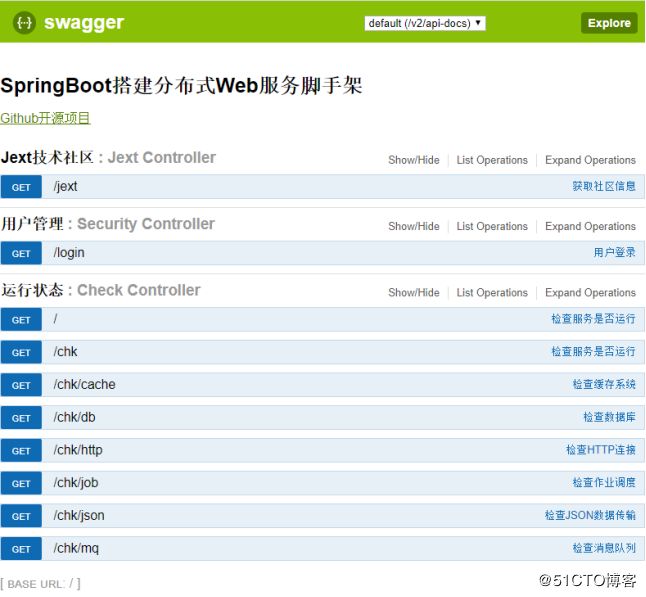Click the 检查HTTP连接 description link
646x597 pixels.
[601, 450]
